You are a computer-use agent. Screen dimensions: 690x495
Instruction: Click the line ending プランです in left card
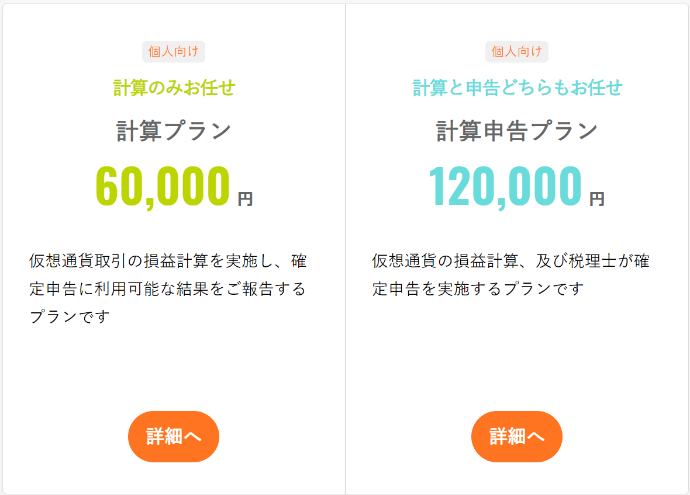70,316
